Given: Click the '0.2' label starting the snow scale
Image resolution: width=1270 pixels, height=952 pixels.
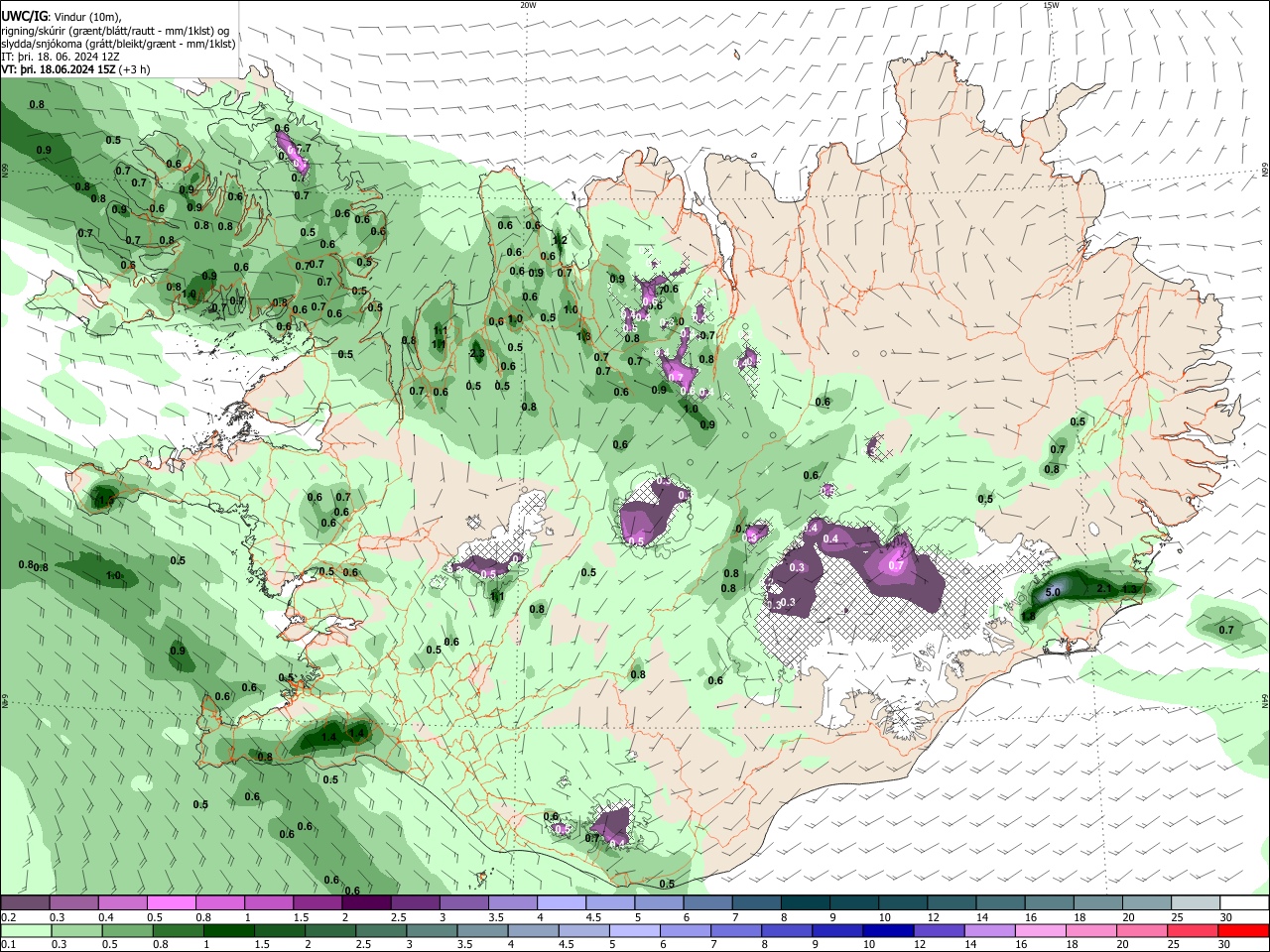Looking at the screenshot, I should coord(9,917).
